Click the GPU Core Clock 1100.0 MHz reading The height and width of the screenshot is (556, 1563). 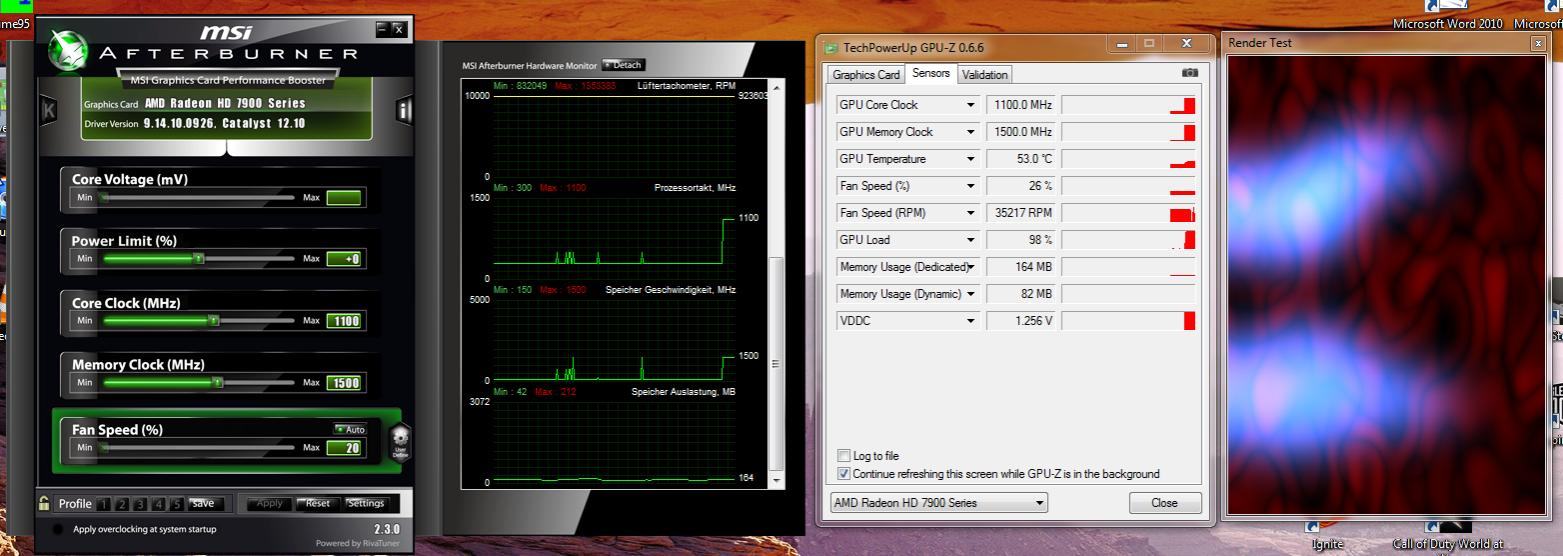pos(1022,105)
